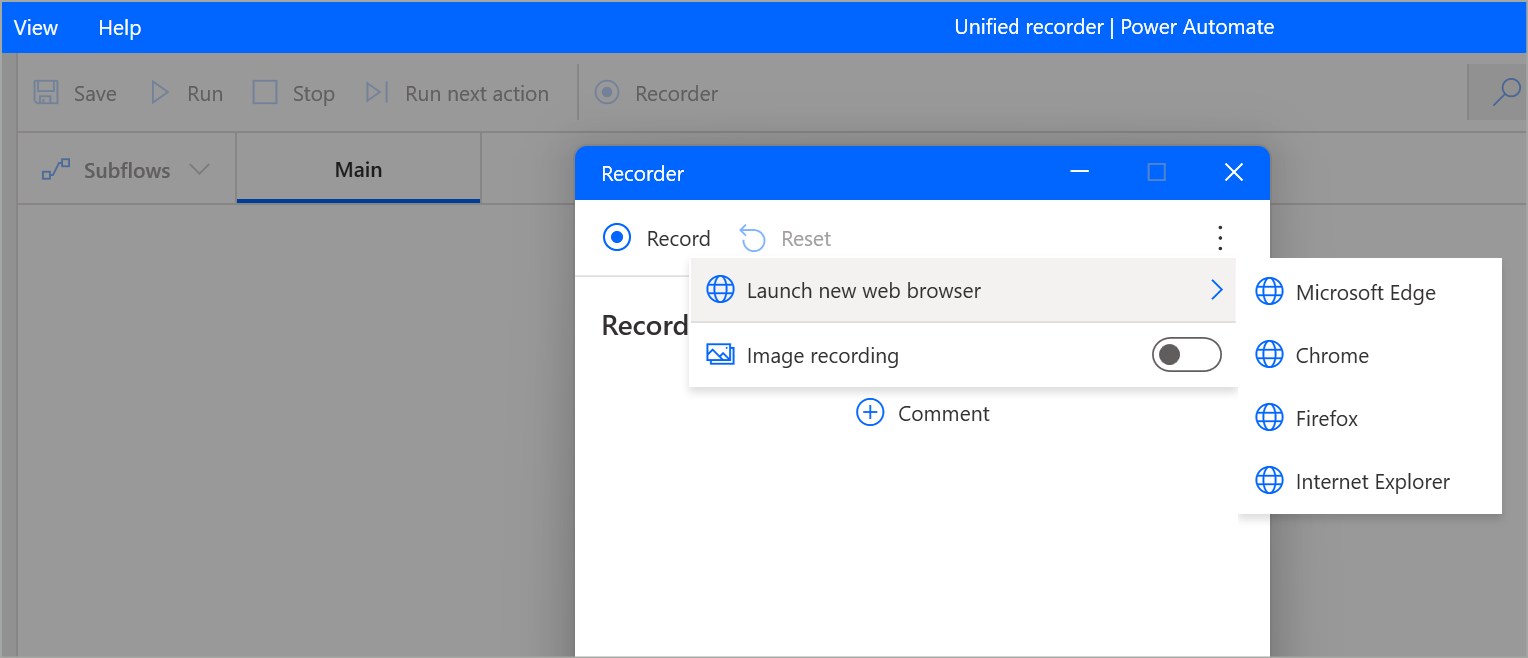Open the Help menu
Screen dimensions: 1528x658
click(x=120, y=28)
